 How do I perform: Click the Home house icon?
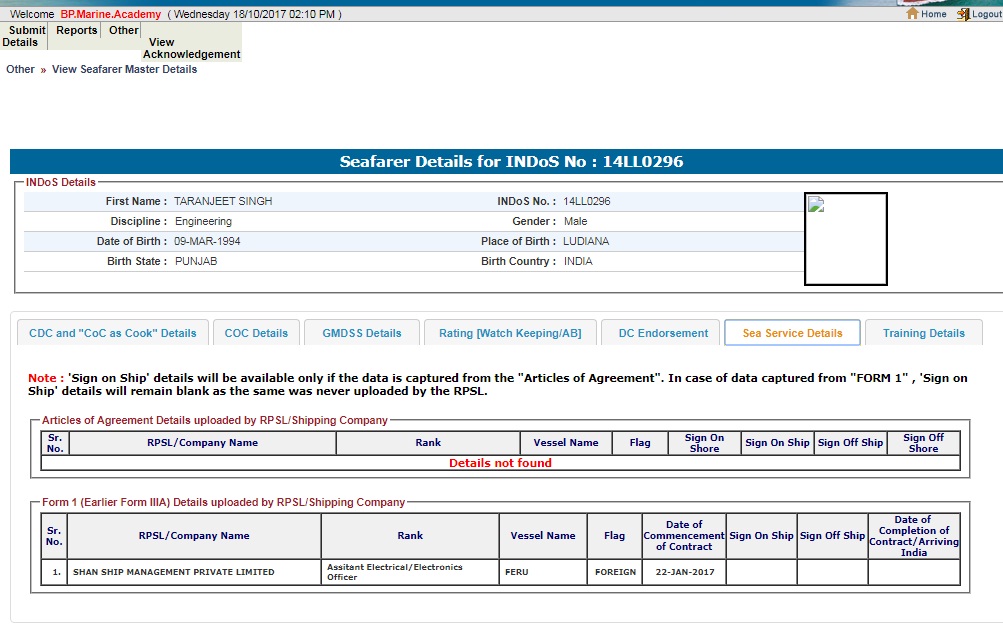(x=912, y=14)
